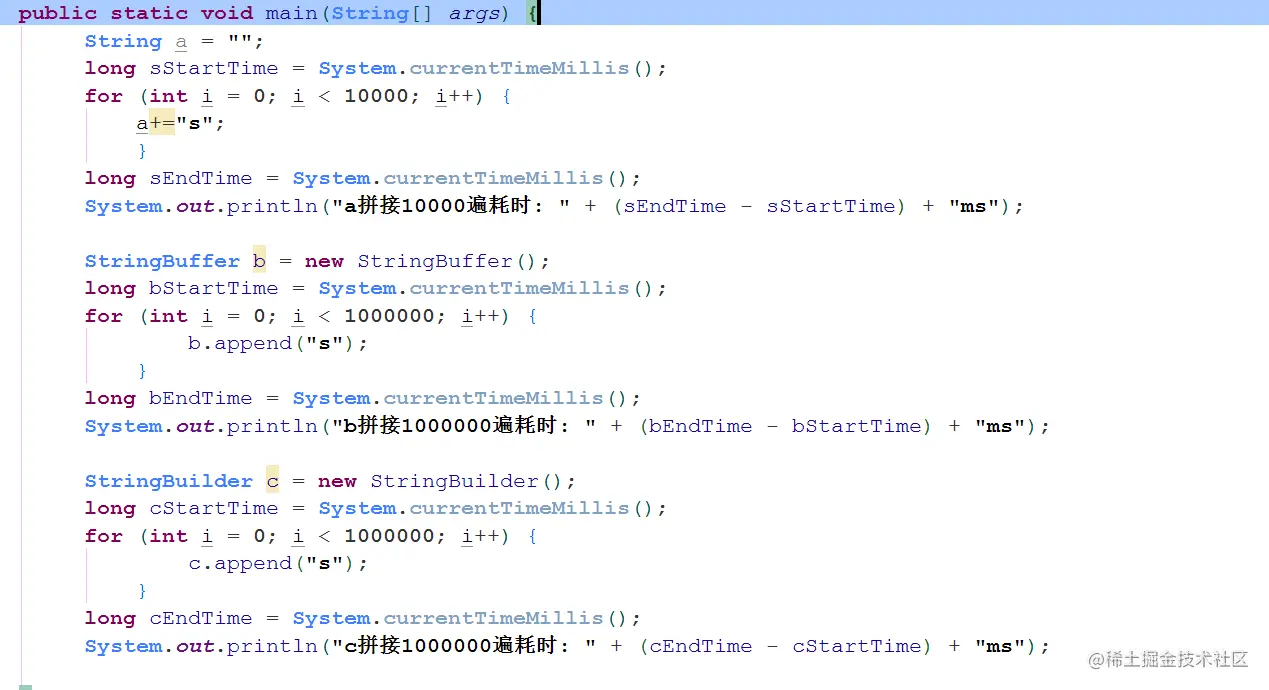Click "sEndTime" in its long declaration line
The width and height of the screenshot is (1269, 690).
[x=201, y=178]
